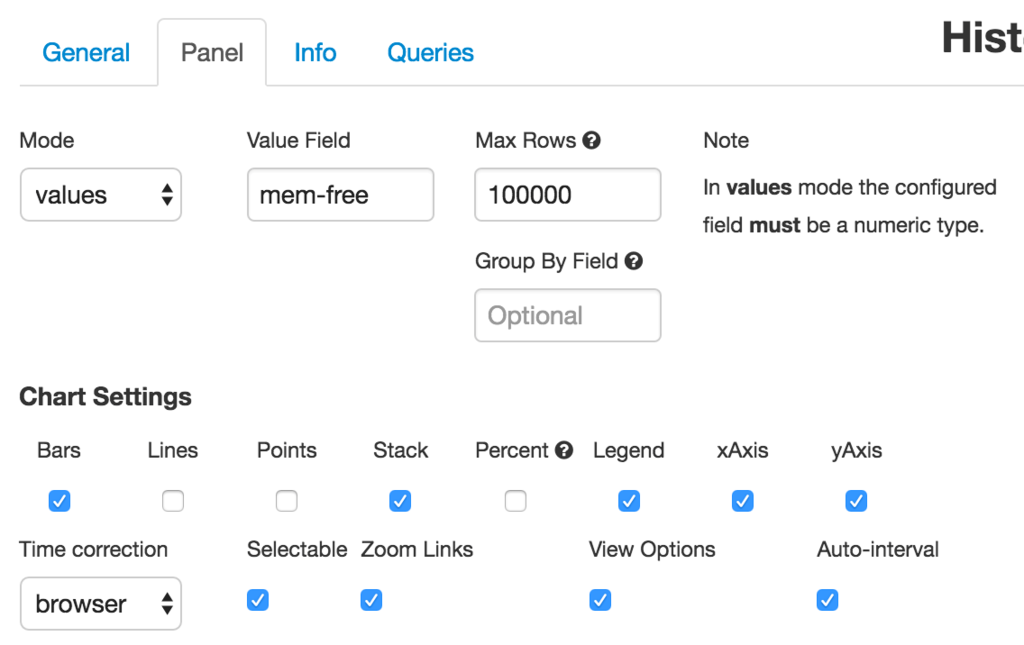
Task: Click the Group By Field help icon
Action: [633, 261]
